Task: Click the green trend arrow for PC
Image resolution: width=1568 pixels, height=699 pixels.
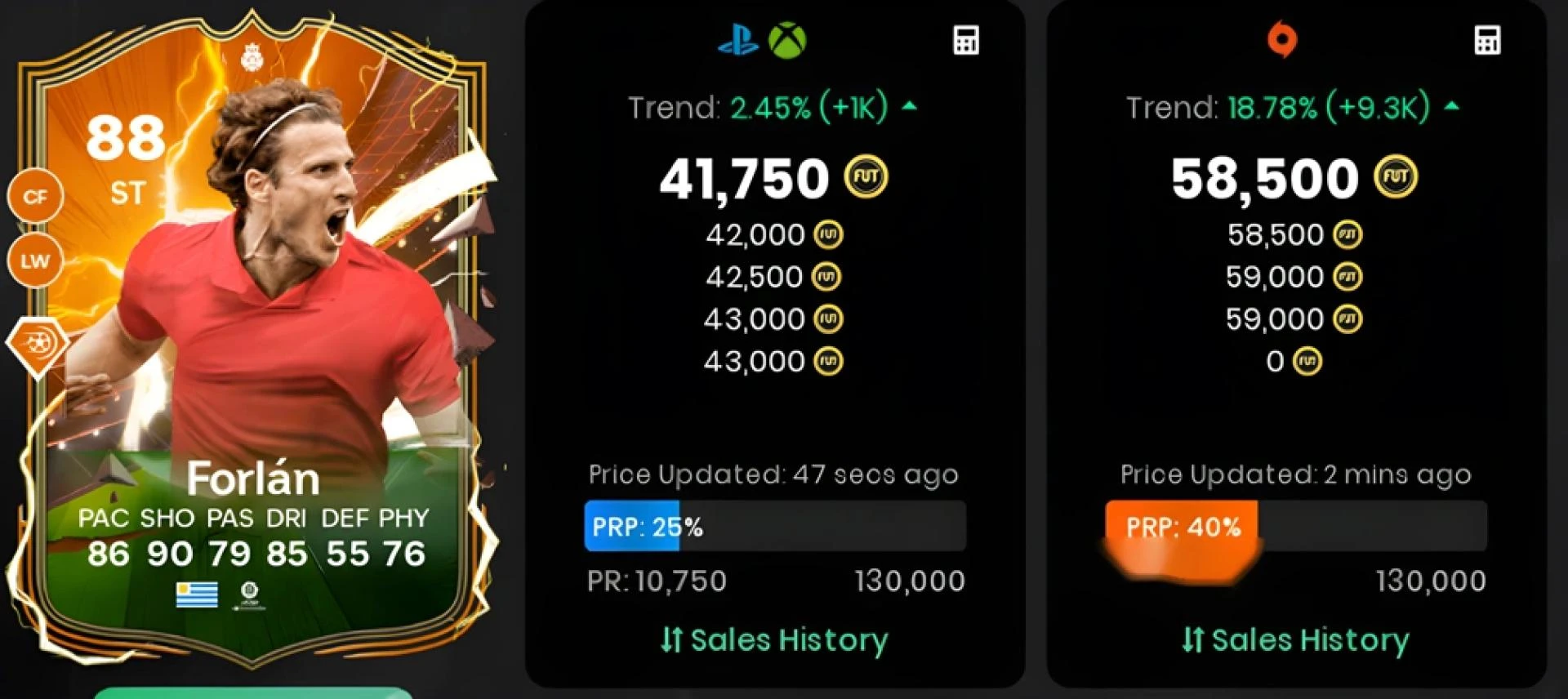Action: point(1451,106)
